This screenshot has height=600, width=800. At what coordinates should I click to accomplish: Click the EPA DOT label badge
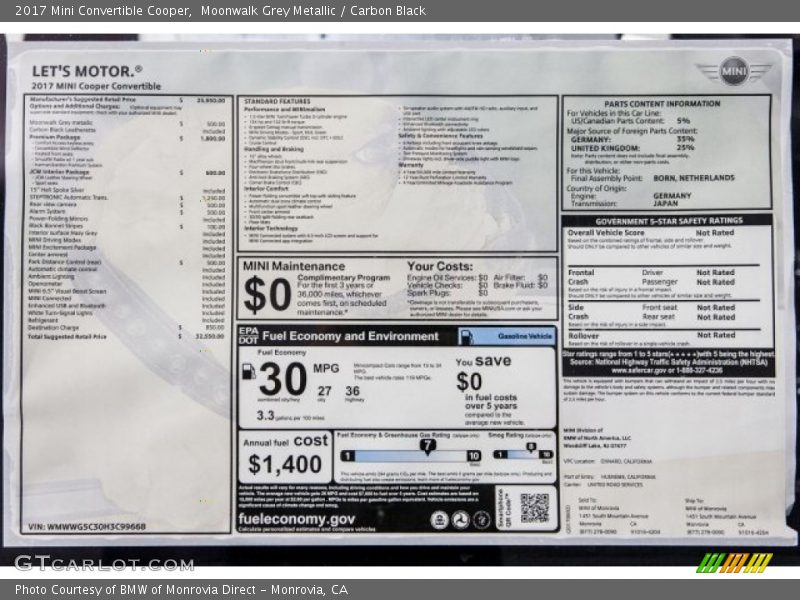click(248, 336)
